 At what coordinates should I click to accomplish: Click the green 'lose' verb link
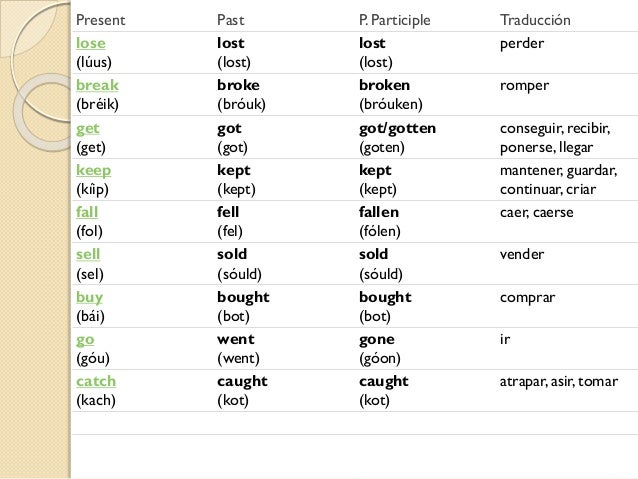[90, 44]
